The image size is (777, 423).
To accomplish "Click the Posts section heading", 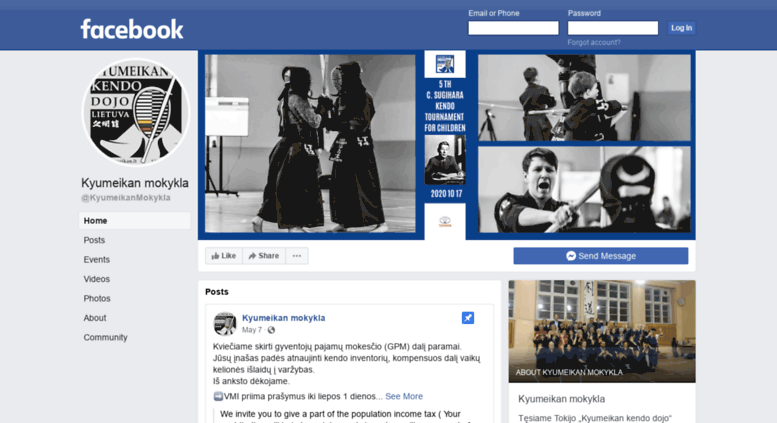I will [x=217, y=292].
